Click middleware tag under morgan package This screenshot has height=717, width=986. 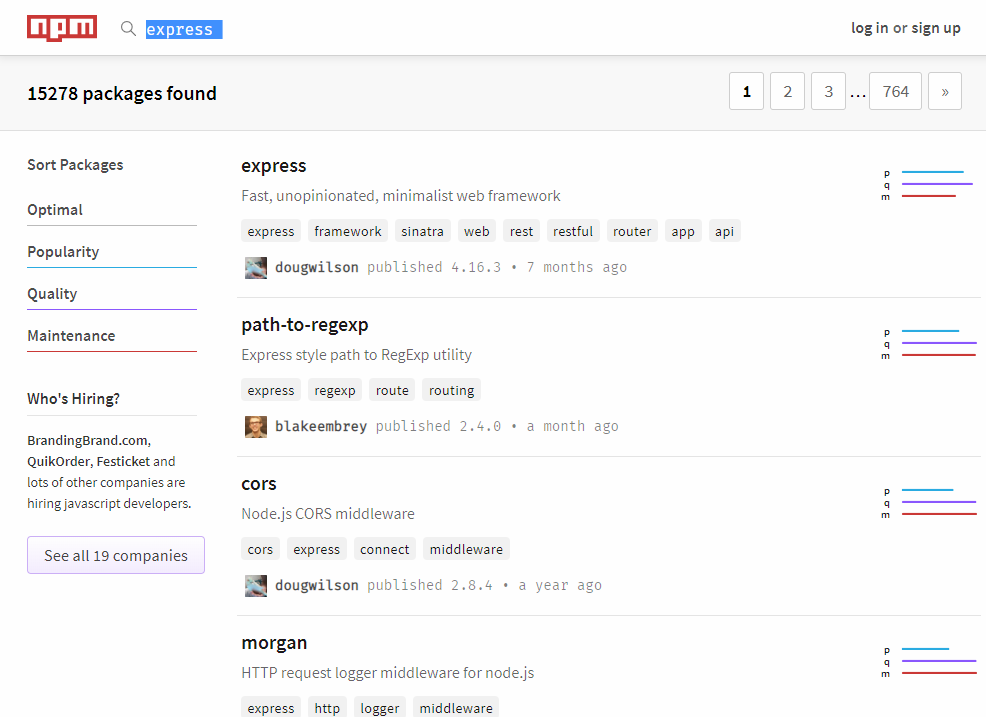tap(456, 708)
